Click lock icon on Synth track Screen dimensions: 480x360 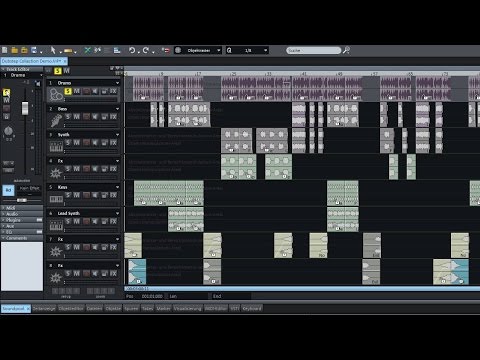(104, 143)
